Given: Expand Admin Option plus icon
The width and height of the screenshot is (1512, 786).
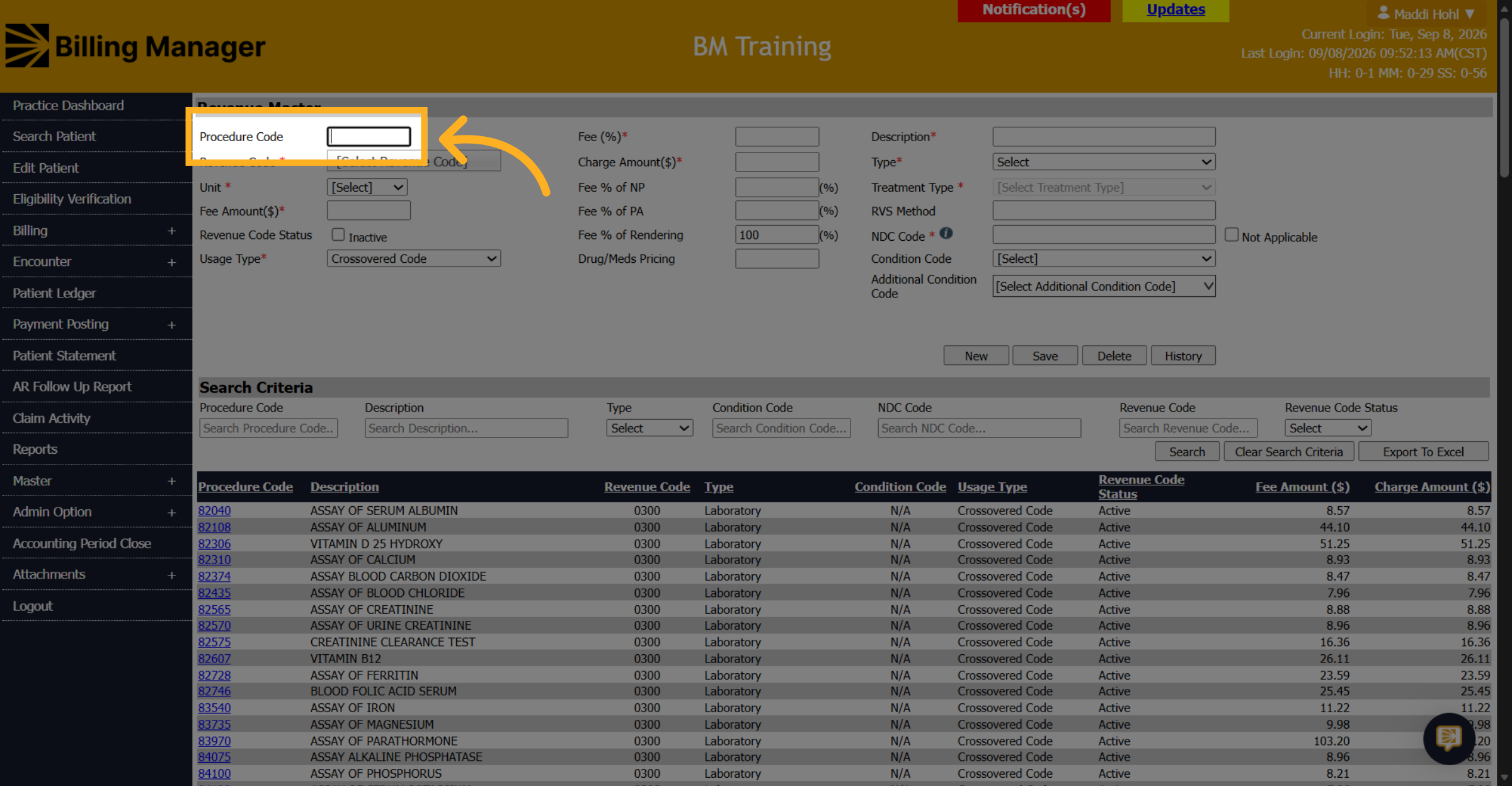Looking at the screenshot, I should (171, 513).
